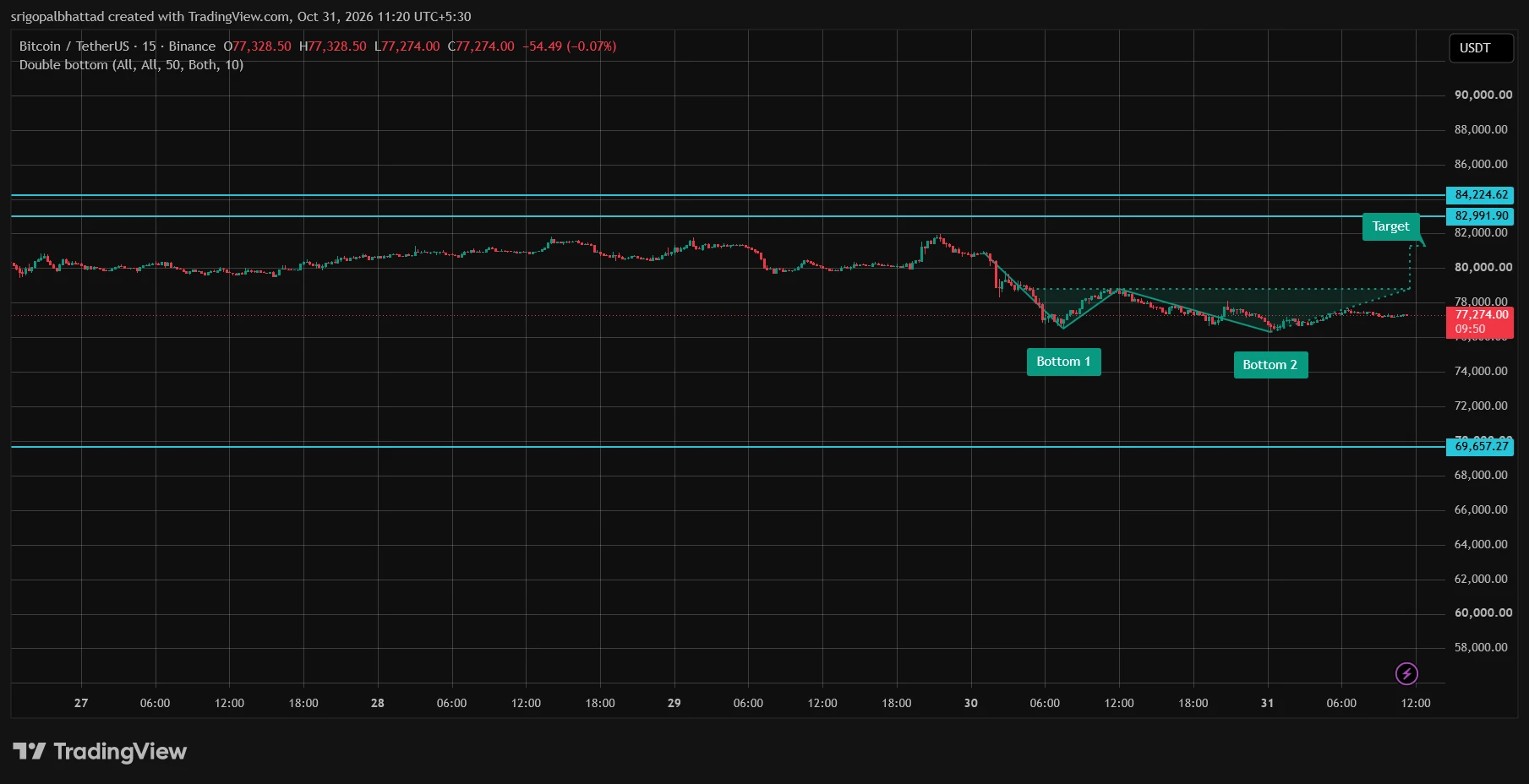1529x784 pixels.
Task: Click the 82,991.90 horizontal line price label
Action: click(x=1480, y=216)
